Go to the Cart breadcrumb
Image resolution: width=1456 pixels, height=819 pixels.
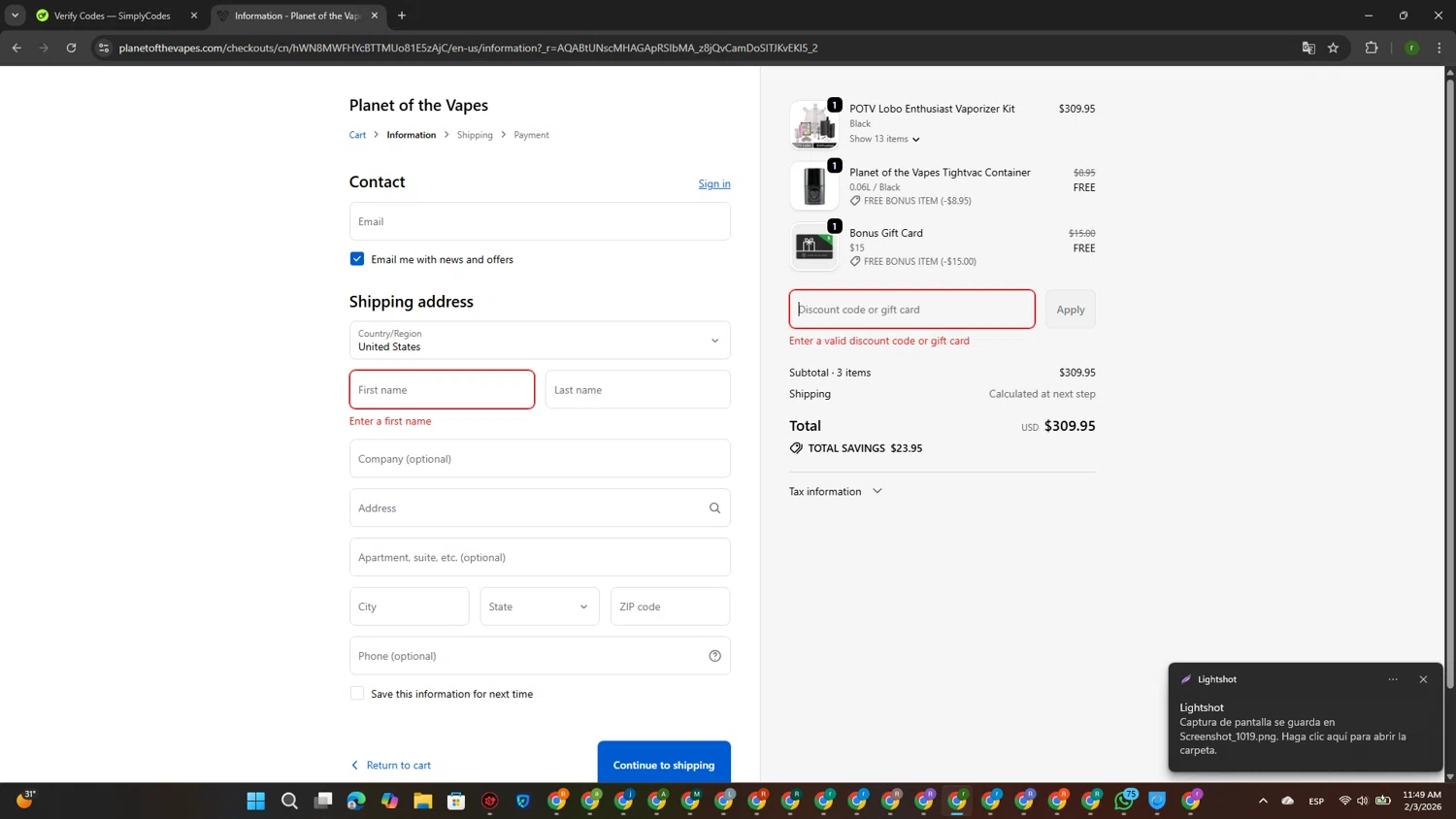pos(357,135)
